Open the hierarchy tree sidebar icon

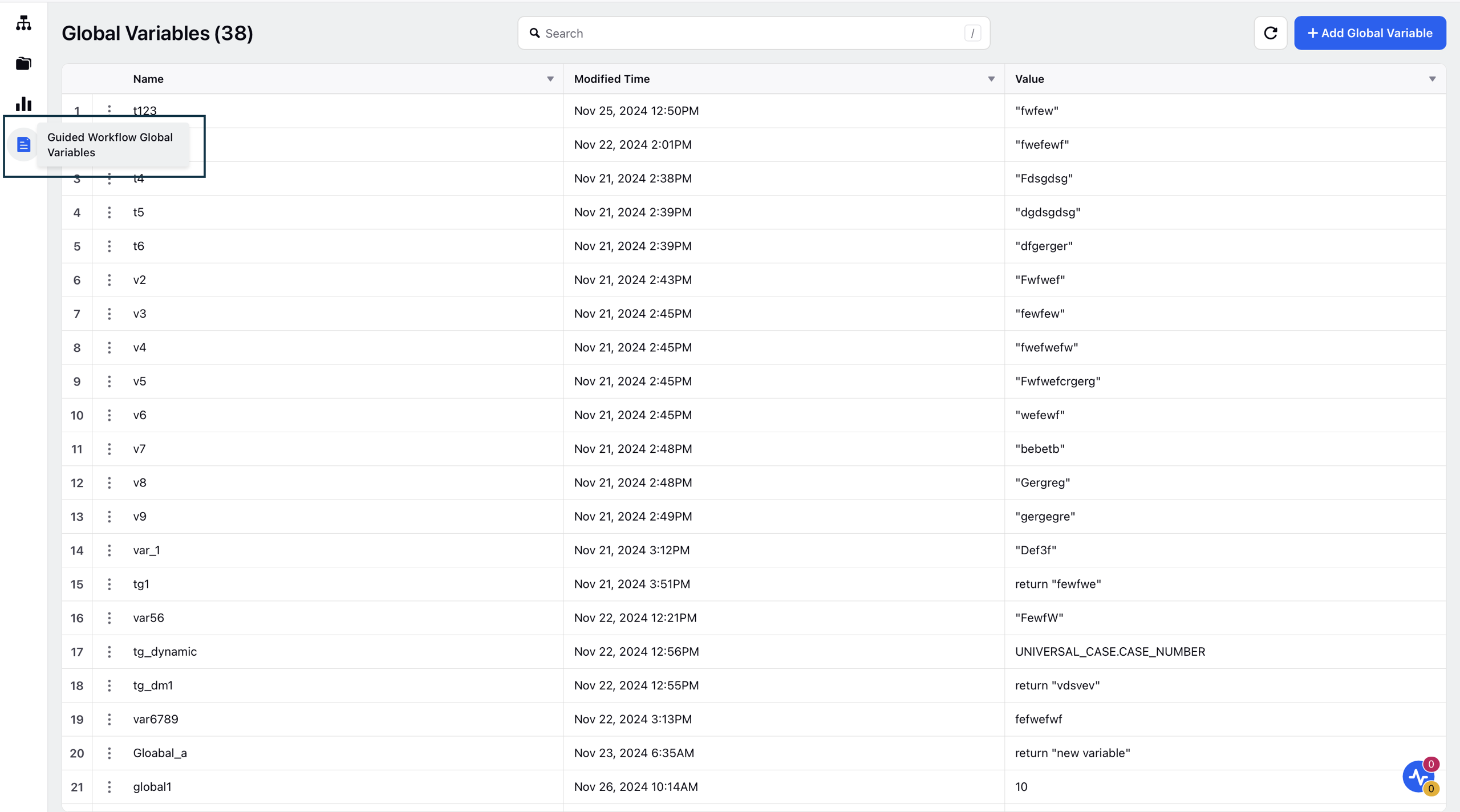click(x=23, y=23)
